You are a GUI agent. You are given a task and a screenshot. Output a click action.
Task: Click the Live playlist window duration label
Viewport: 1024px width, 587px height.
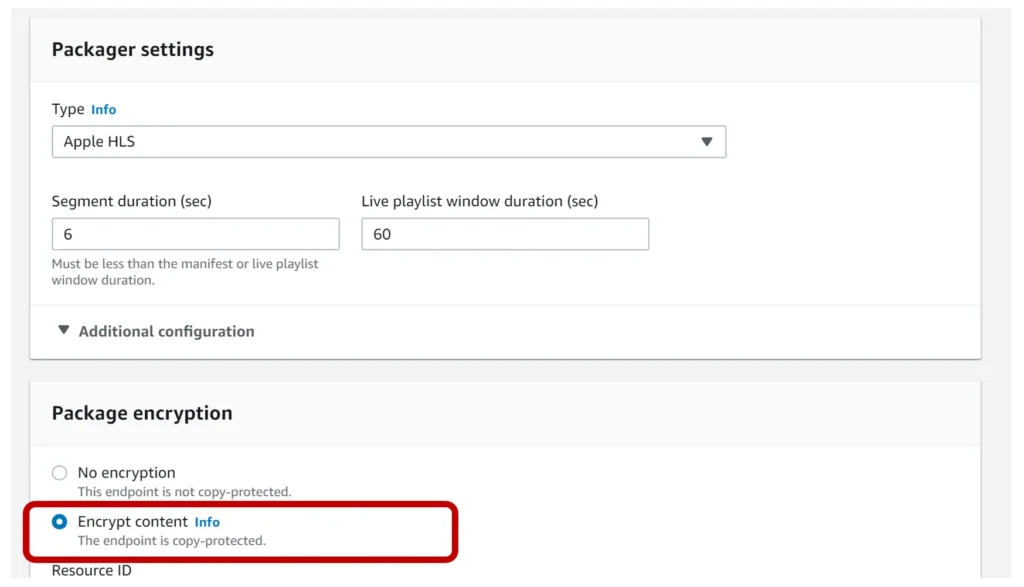click(480, 201)
